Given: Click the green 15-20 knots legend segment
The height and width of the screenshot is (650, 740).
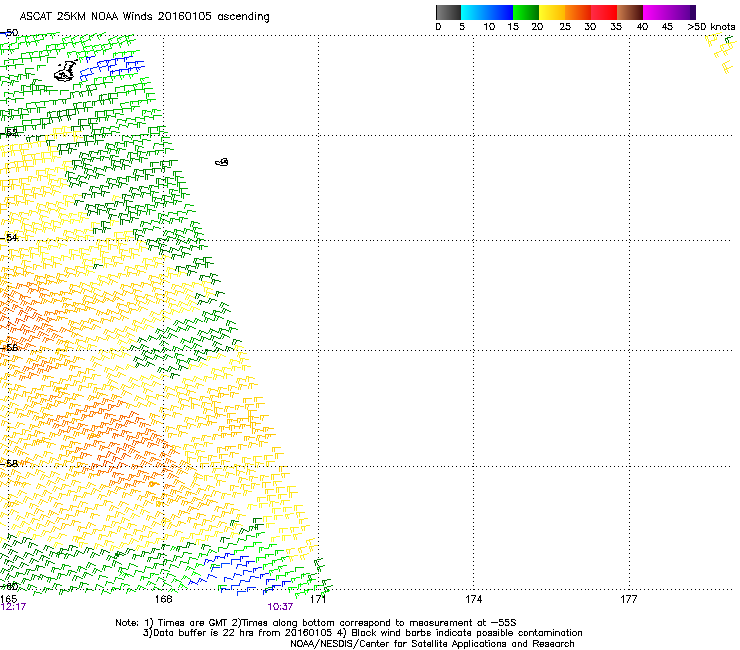Looking at the screenshot, I should pos(526,12).
